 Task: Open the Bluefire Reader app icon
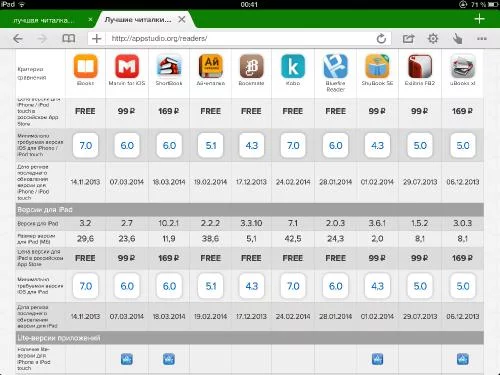[x=335, y=66]
